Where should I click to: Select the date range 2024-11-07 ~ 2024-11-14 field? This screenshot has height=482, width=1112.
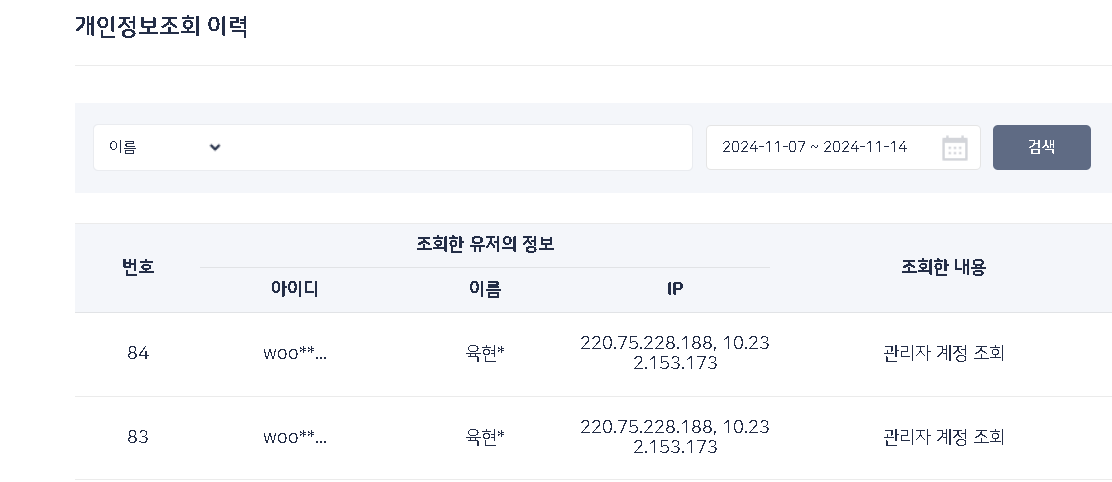814,147
